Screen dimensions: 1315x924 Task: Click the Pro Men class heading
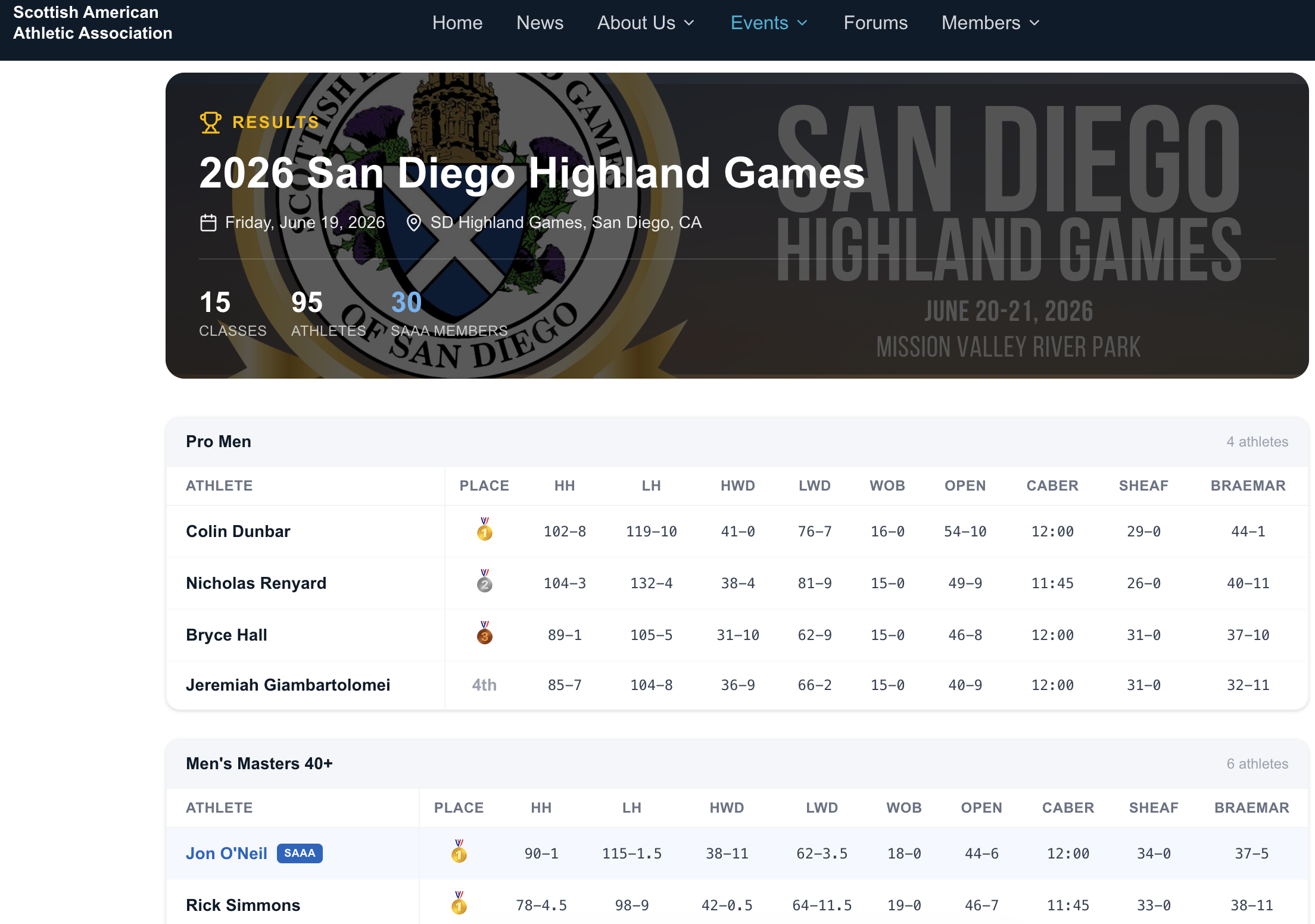[x=219, y=442]
